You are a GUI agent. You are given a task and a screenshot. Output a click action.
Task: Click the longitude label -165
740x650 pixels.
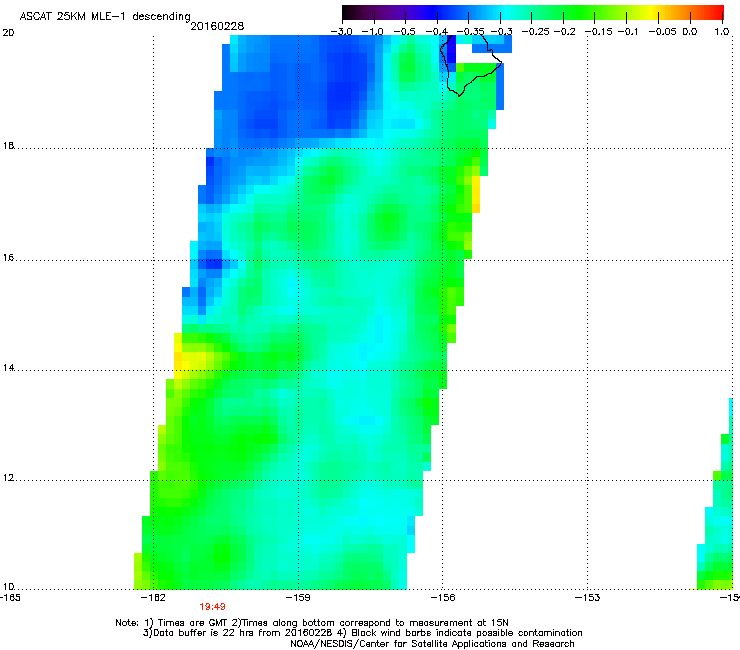coord(10,598)
